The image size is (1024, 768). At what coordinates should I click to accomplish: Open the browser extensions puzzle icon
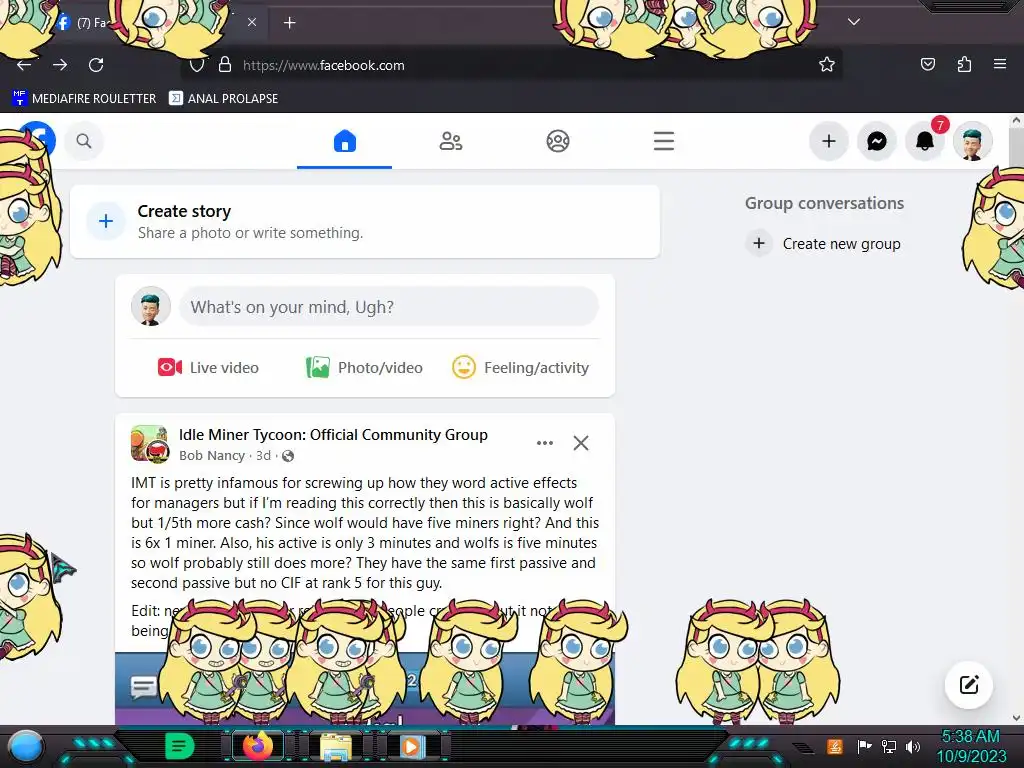tap(964, 64)
